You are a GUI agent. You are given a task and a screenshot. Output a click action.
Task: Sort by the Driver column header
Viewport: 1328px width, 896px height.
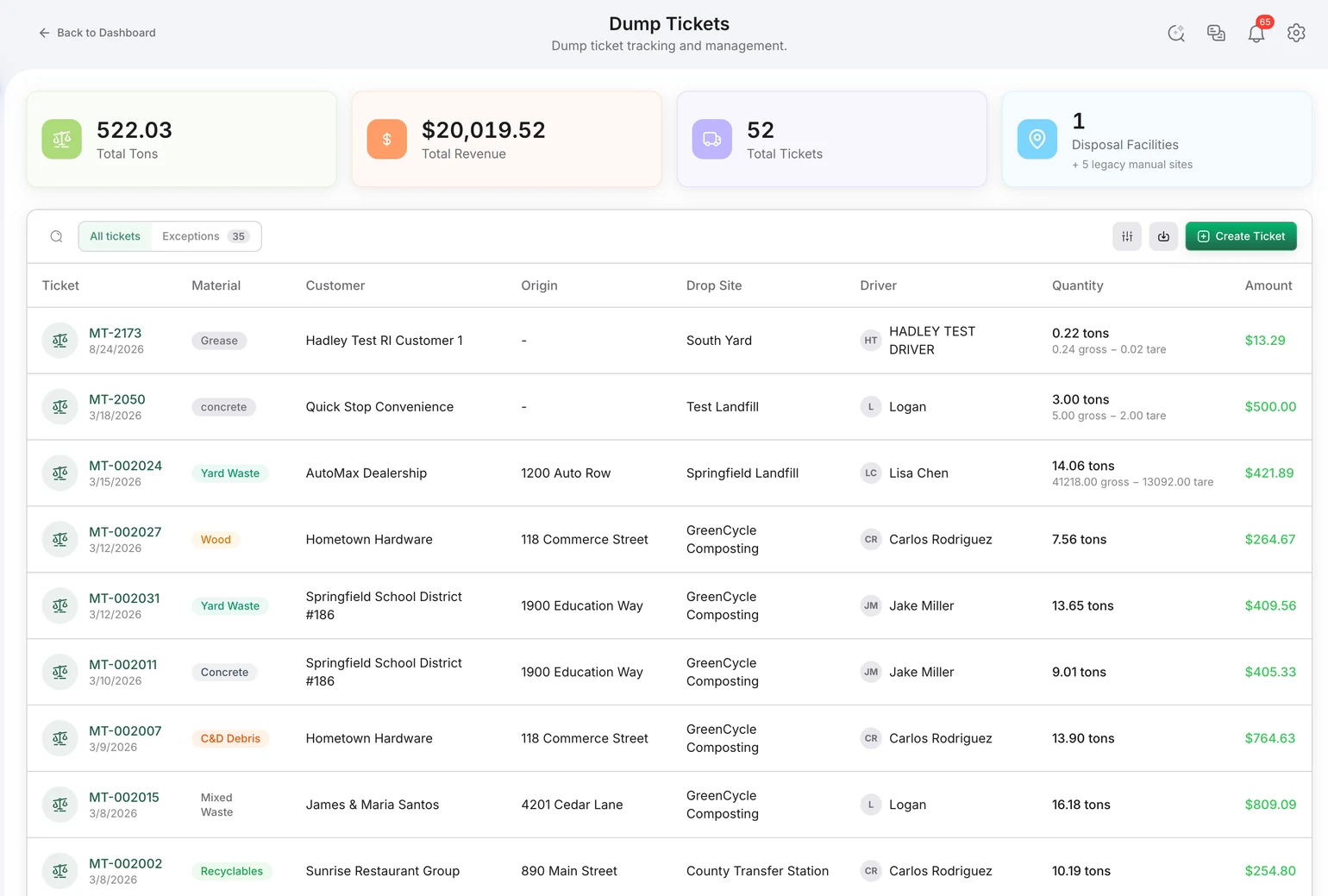pos(879,285)
